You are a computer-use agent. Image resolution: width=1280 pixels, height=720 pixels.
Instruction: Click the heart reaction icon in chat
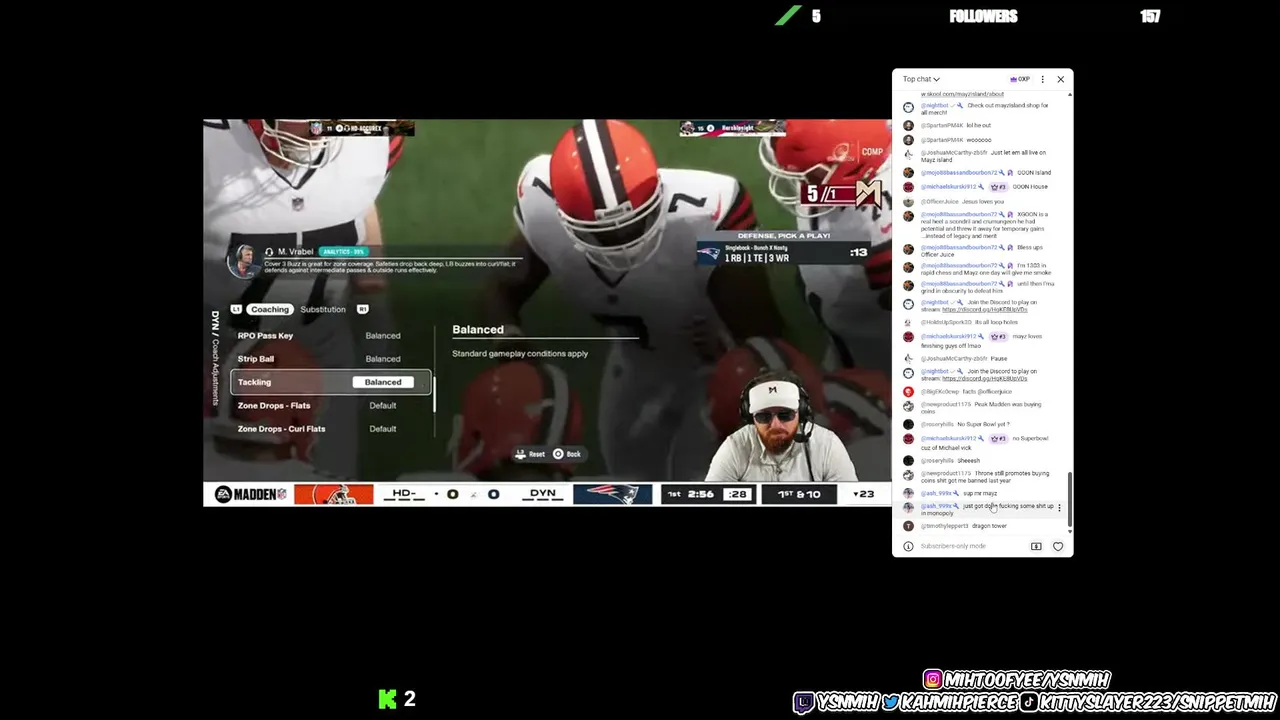[1058, 546]
